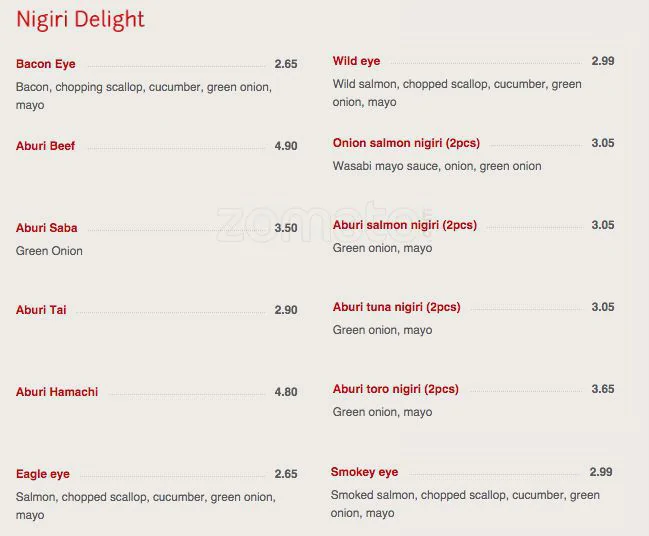Click the Aburi Saba menu item

click(47, 228)
